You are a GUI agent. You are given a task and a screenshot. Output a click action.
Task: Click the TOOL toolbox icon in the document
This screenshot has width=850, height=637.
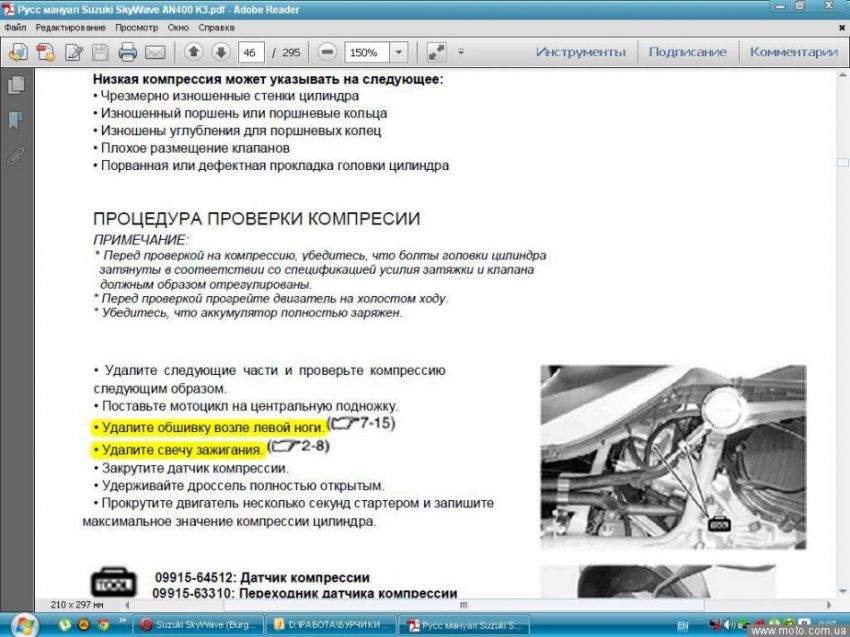click(113, 582)
